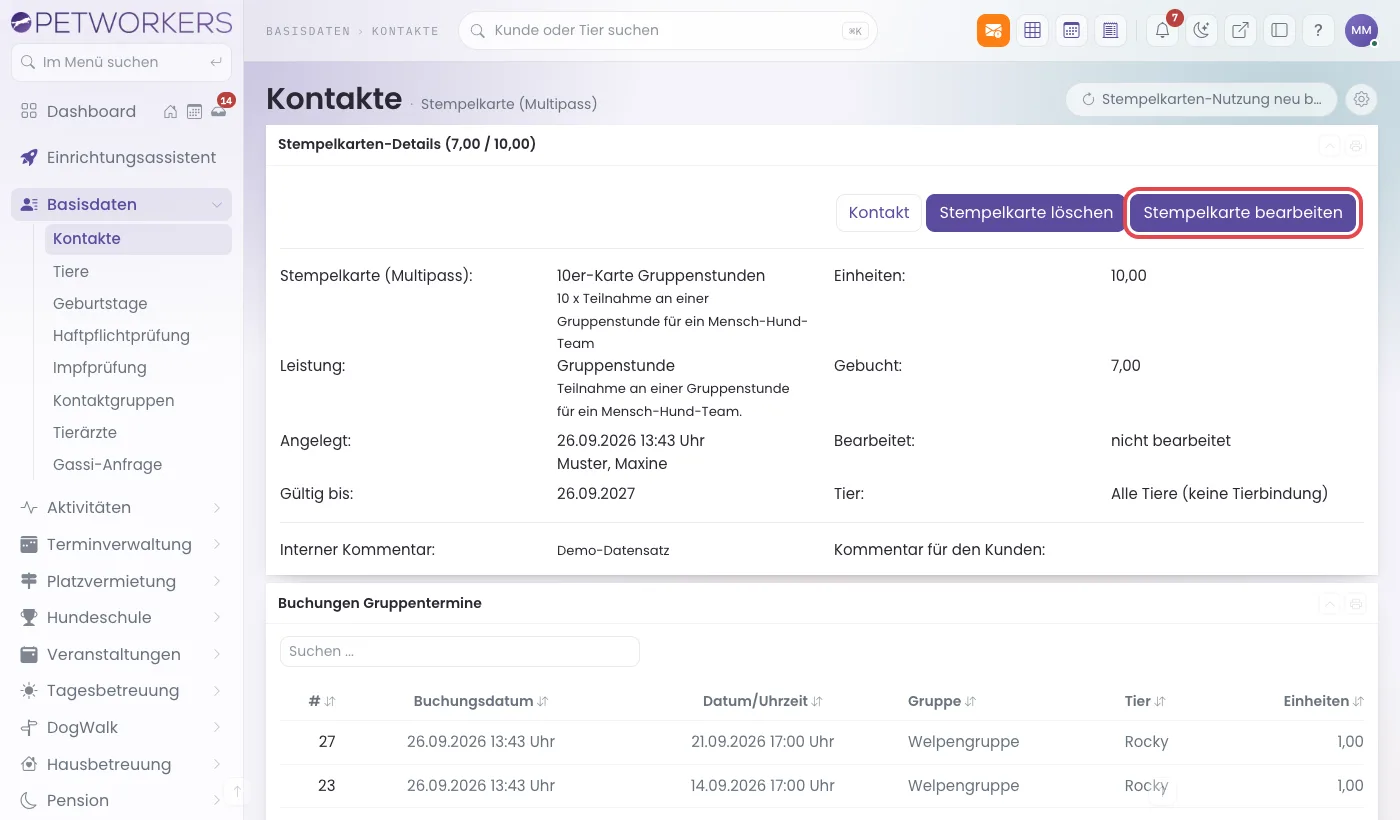
Task: Print the Buchungen Gruppentermine panel
Action: [1356, 603]
